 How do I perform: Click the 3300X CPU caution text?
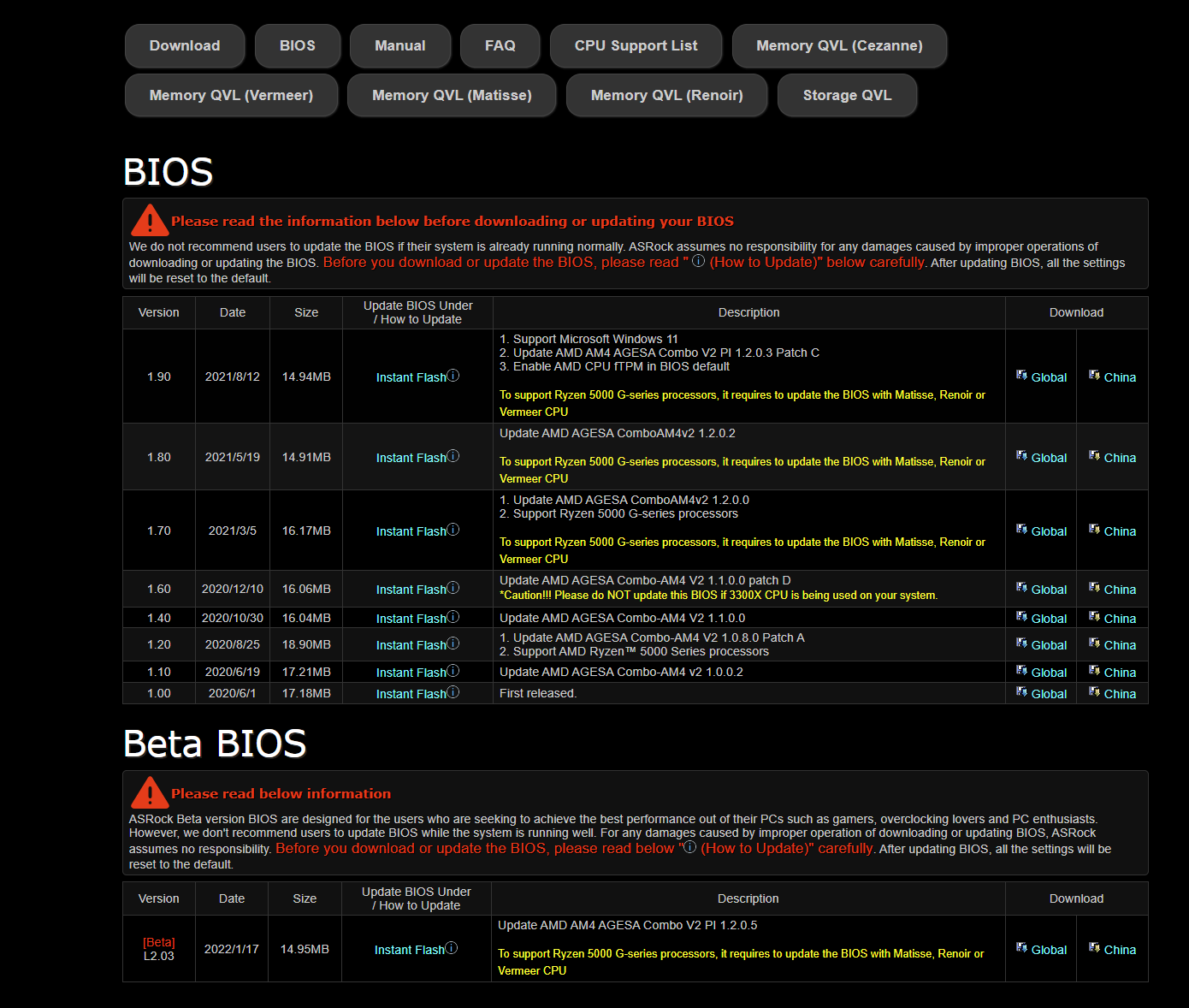(x=719, y=595)
